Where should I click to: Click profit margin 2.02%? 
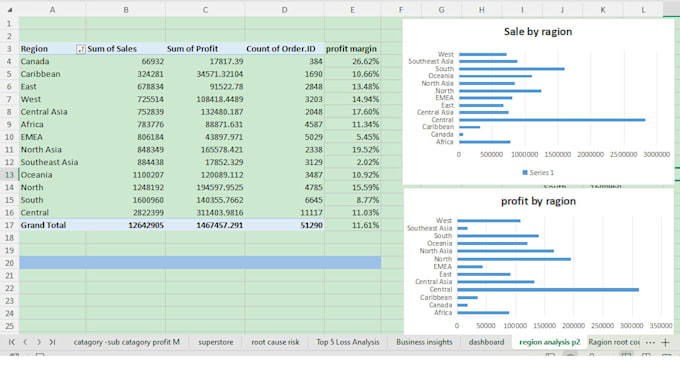(352, 162)
